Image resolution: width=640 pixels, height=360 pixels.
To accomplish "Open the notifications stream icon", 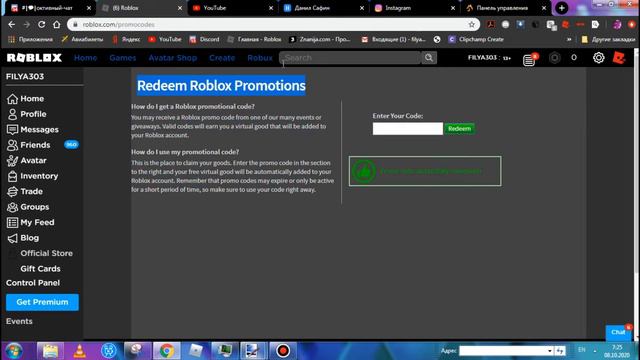I will [529, 60].
